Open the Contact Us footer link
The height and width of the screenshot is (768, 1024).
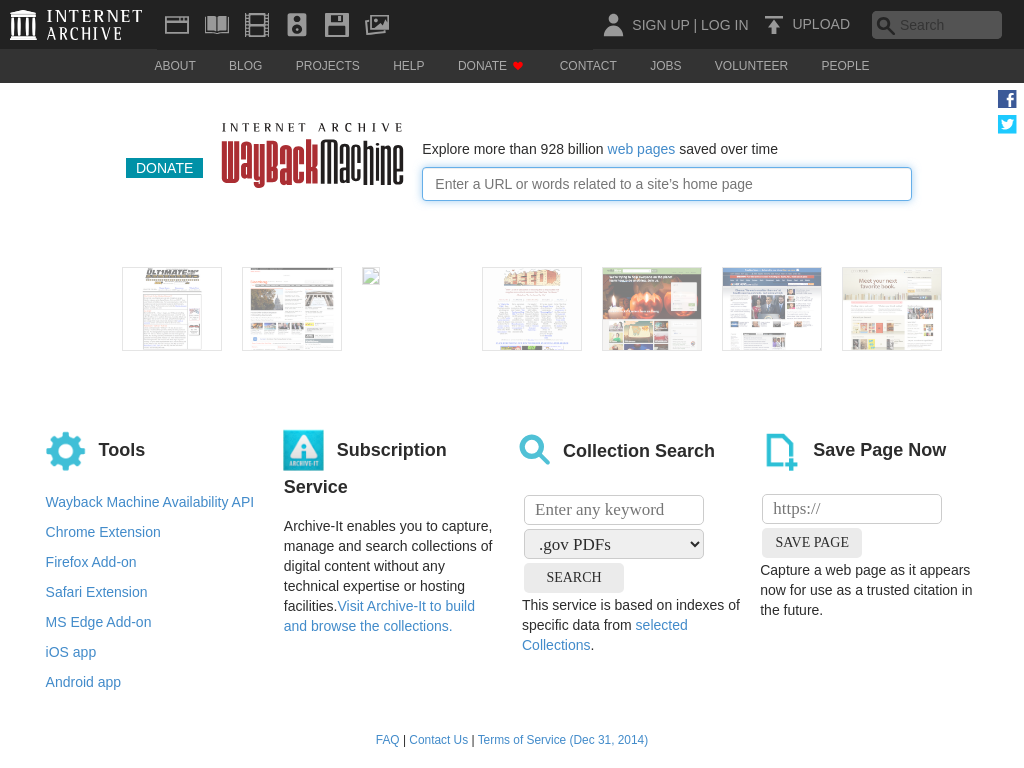point(439,740)
